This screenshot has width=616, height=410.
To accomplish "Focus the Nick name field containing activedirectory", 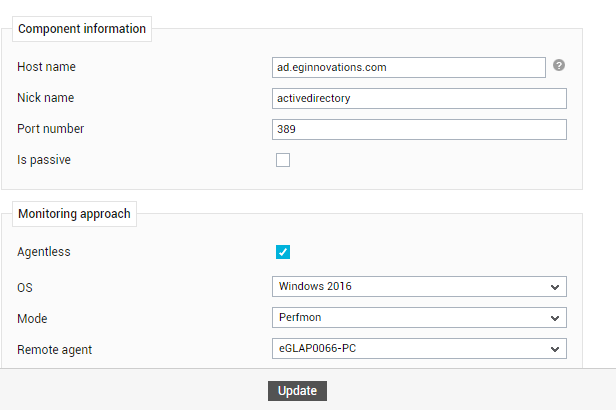I will point(419,99).
